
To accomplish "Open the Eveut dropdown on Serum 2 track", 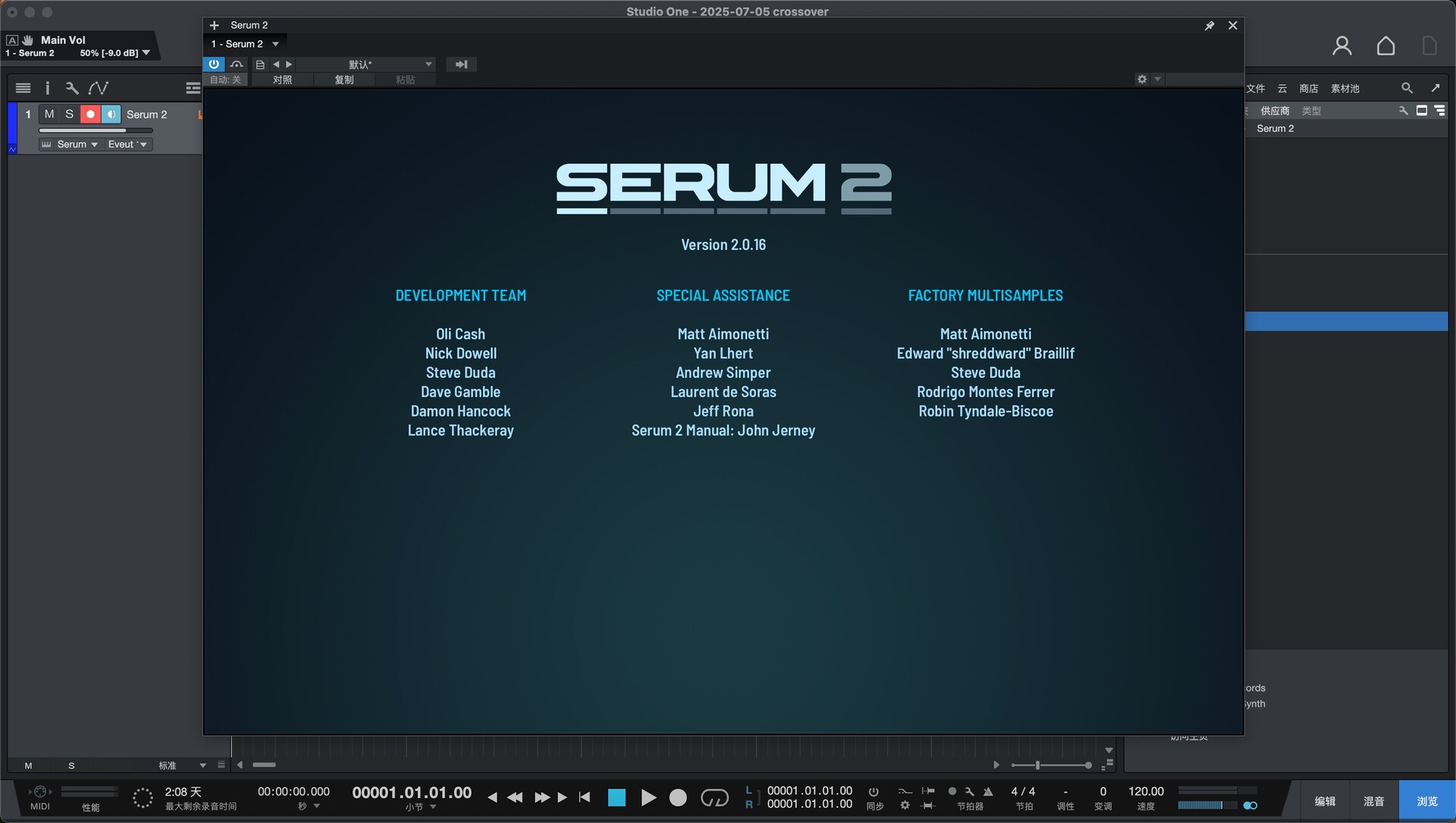I will [x=127, y=144].
